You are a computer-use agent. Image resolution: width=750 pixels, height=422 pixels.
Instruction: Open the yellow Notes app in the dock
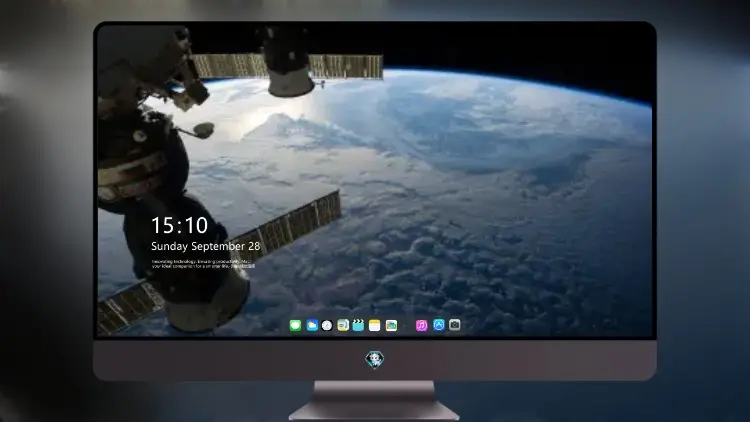375,325
